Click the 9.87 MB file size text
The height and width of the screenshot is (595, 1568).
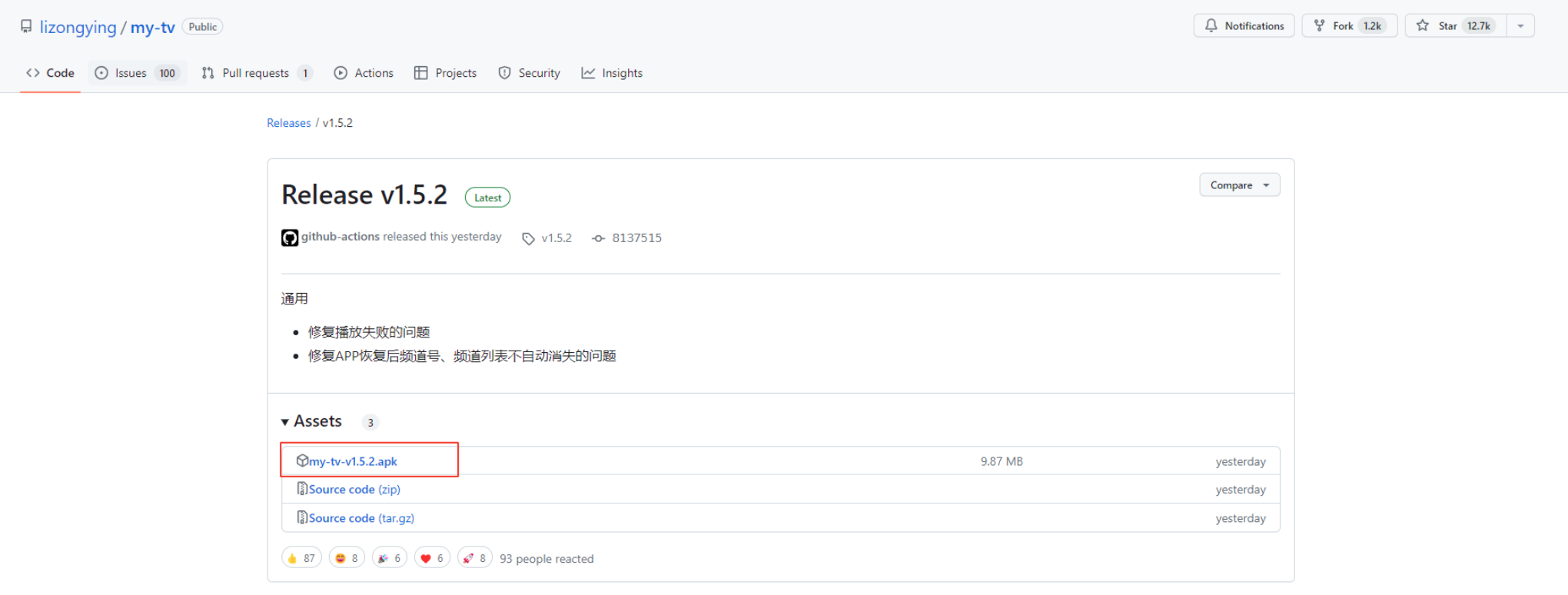(1002, 461)
